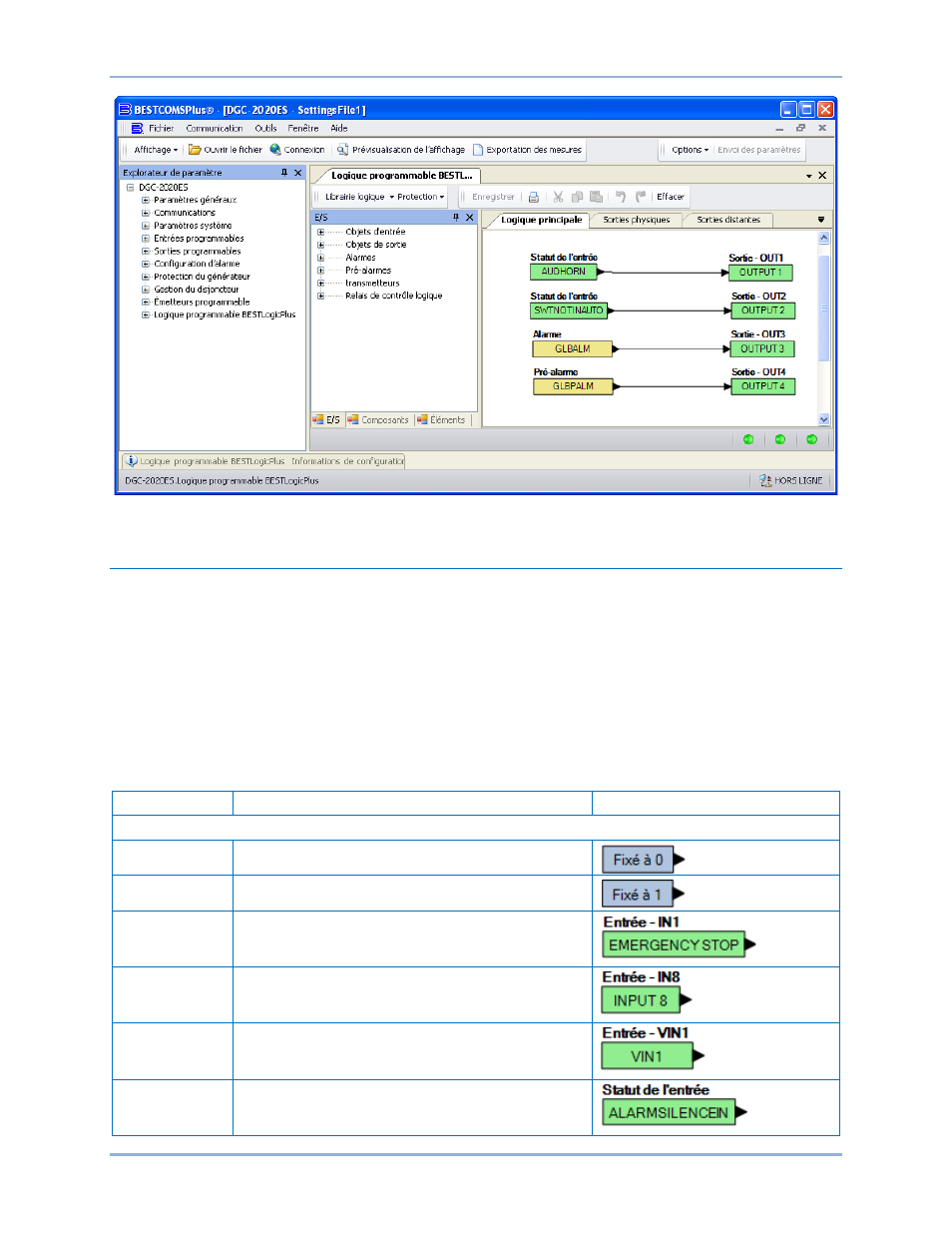Image resolution: width=952 pixels, height=1233 pixels.
Task: Click the Paste icon in logic toolbar
Action: 597,197
